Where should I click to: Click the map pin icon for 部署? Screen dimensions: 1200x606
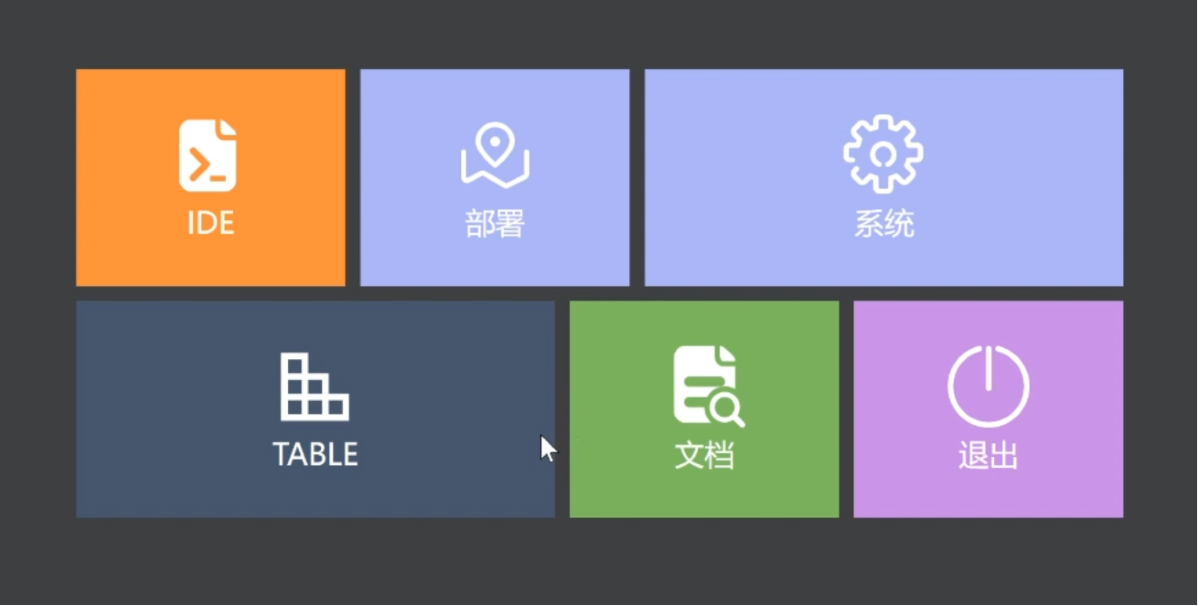pyautogui.click(x=495, y=155)
